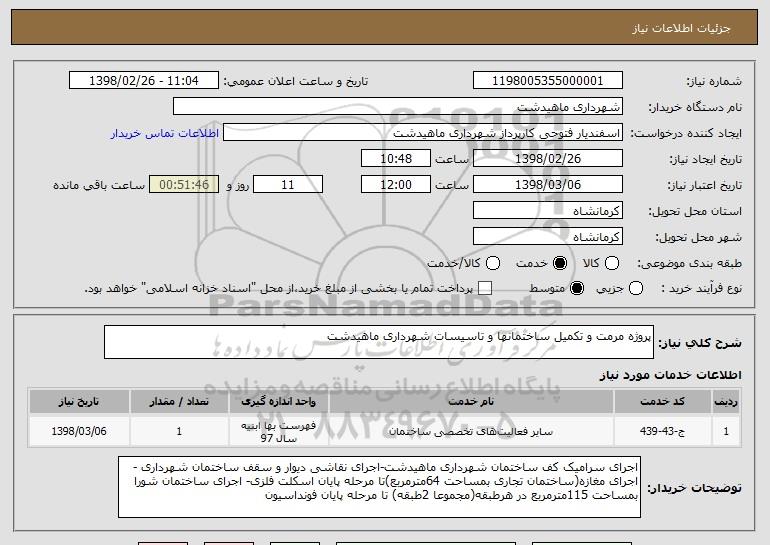Click the need number field 1198005355000001
Viewport: 770px width, 545px height.
pyautogui.click(x=548, y=81)
